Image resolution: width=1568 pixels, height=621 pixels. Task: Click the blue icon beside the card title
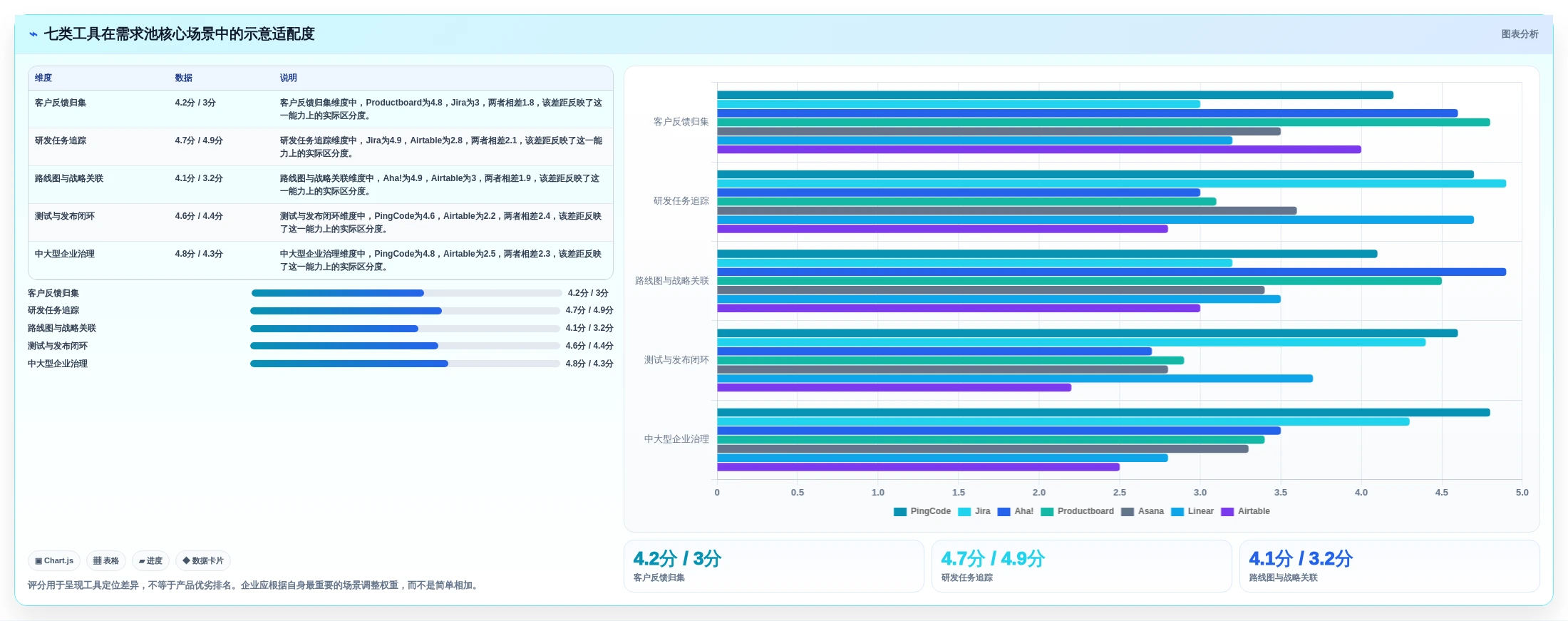tap(33, 34)
